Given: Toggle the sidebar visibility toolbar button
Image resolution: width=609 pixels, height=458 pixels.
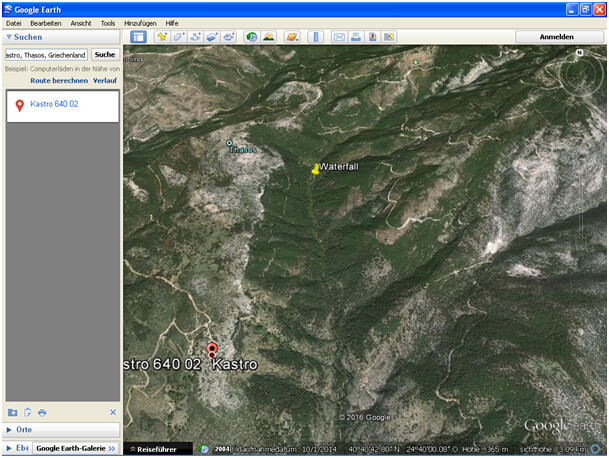Looking at the screenshot, I should click(x=138, y=37).
